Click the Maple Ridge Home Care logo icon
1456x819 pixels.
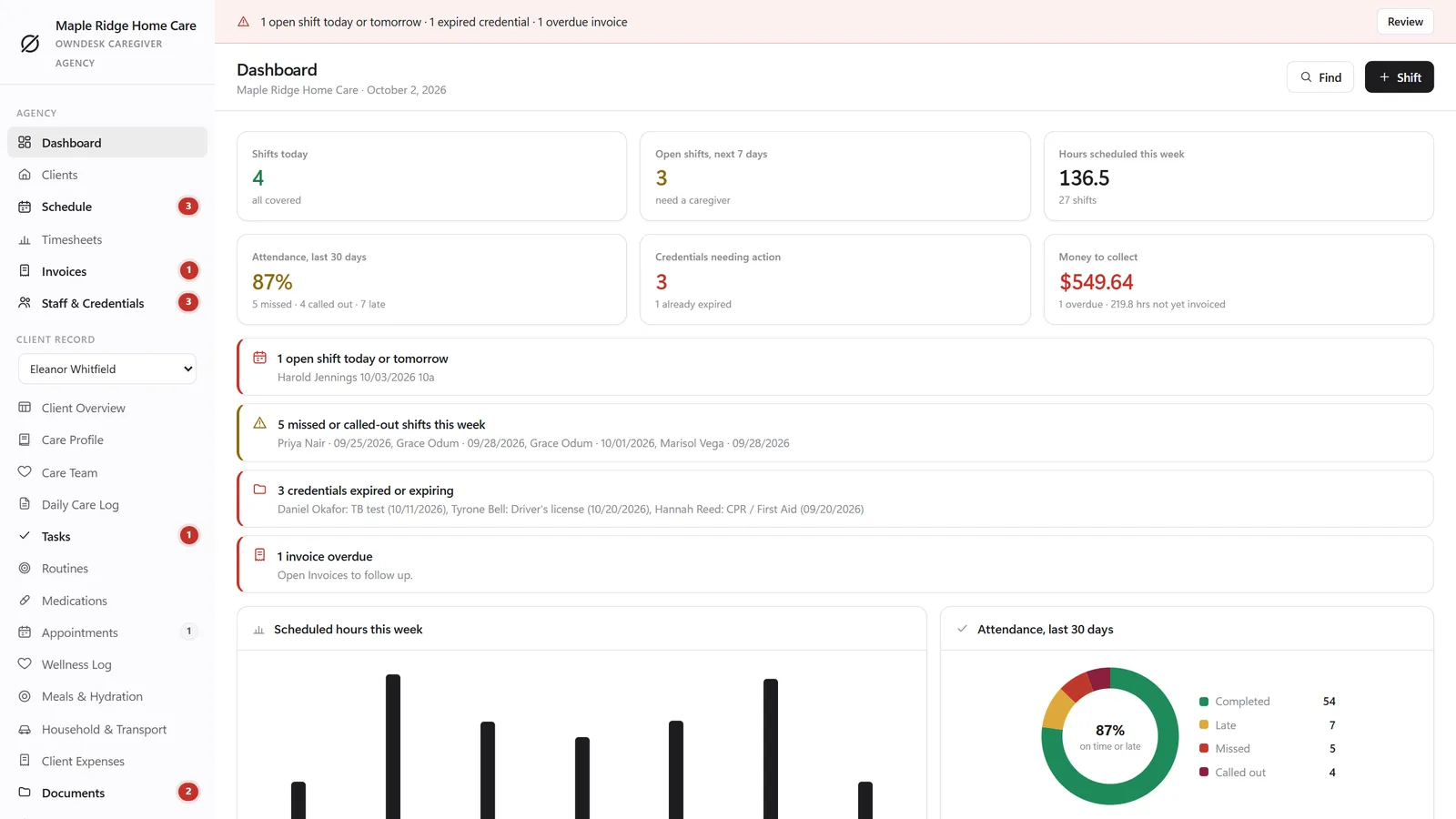pos(30,44)
